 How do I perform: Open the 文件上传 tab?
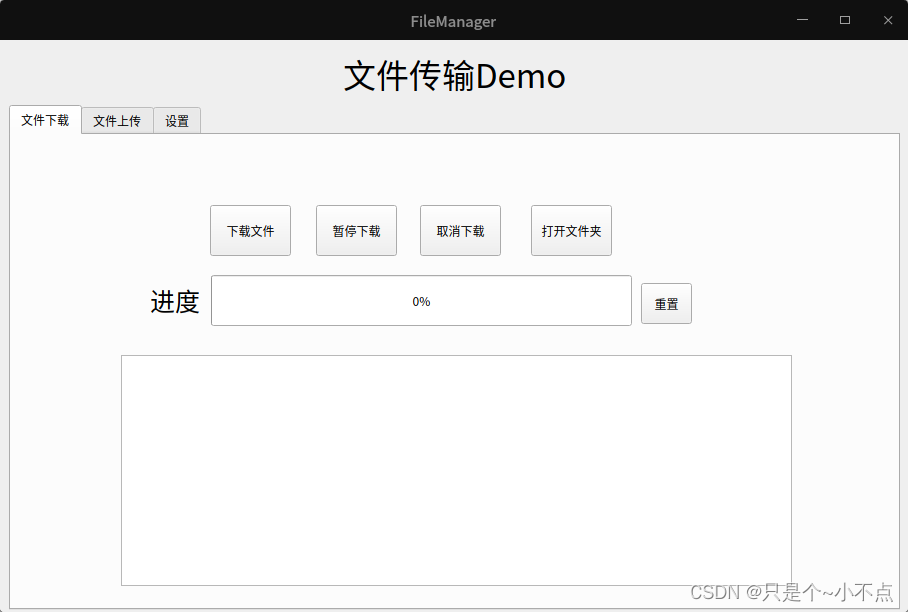coord(117,121)
